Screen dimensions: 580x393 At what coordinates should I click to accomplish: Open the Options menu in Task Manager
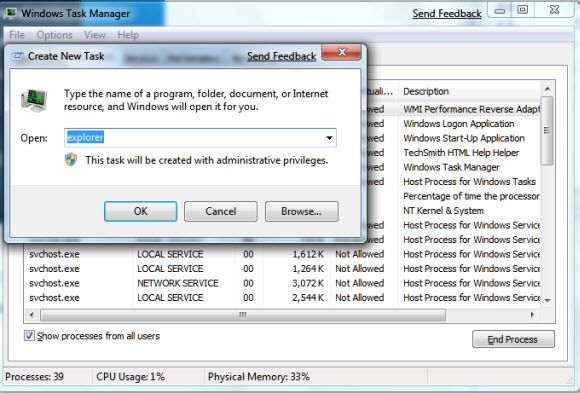coord(54,35)
